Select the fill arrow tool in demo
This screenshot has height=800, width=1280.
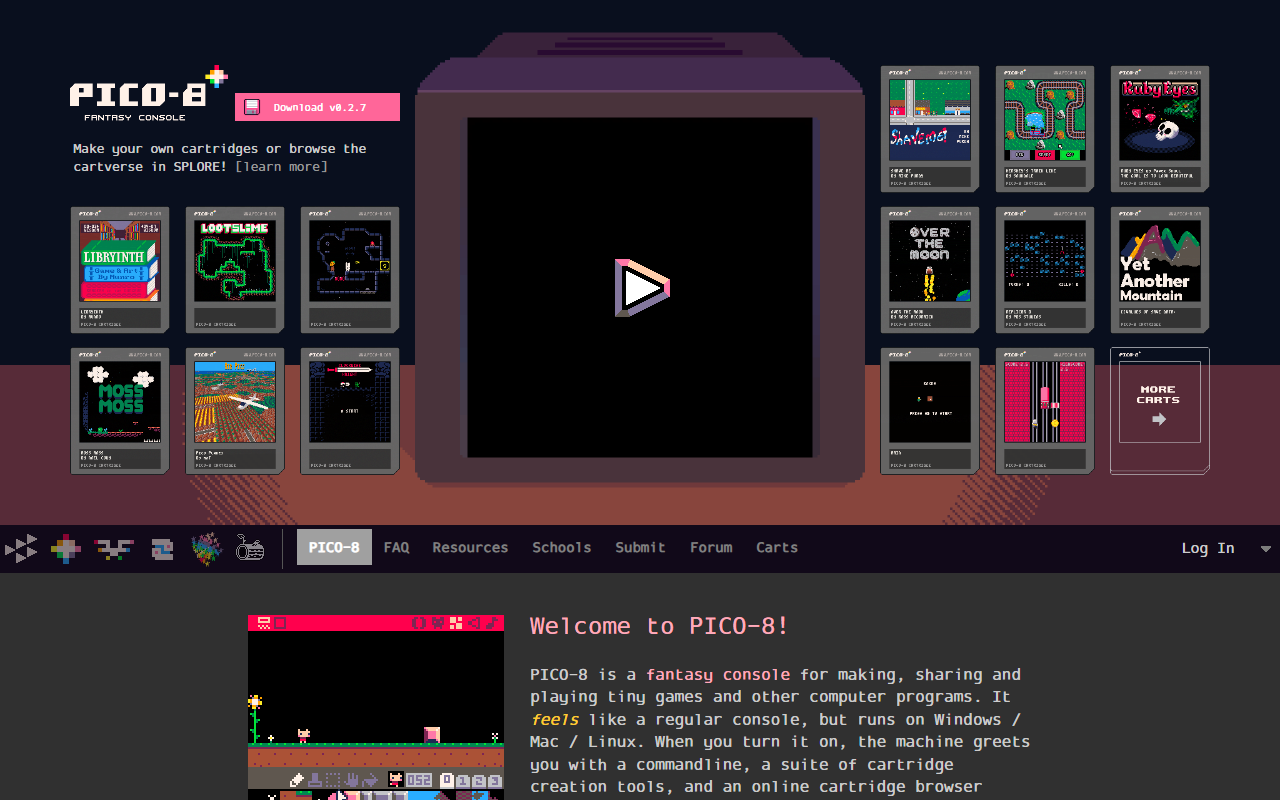point(370,780)
